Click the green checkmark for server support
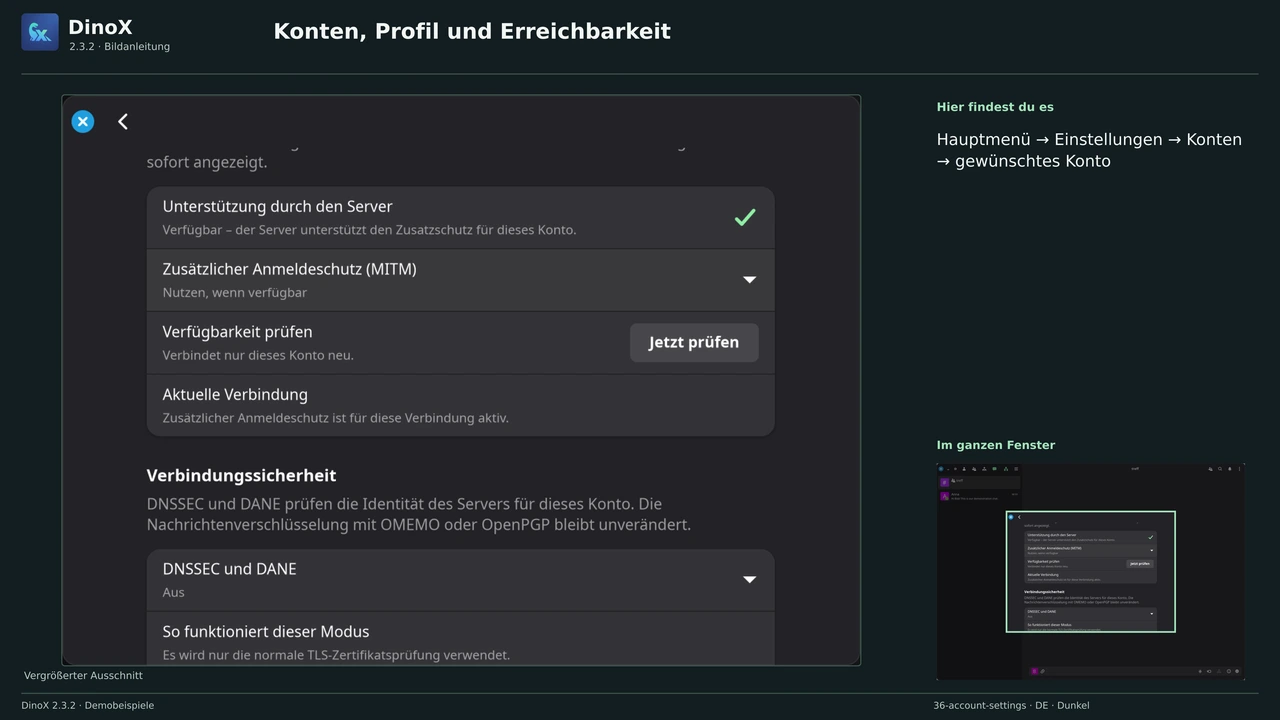This screenshot has width=1280, height=720. pos(745,217)
